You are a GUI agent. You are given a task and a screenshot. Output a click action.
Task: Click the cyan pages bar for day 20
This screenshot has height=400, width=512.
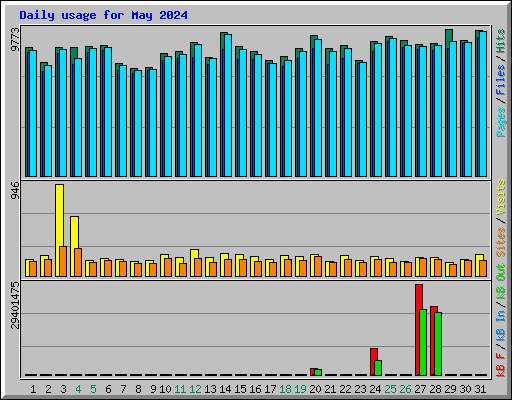coord(318,108)
